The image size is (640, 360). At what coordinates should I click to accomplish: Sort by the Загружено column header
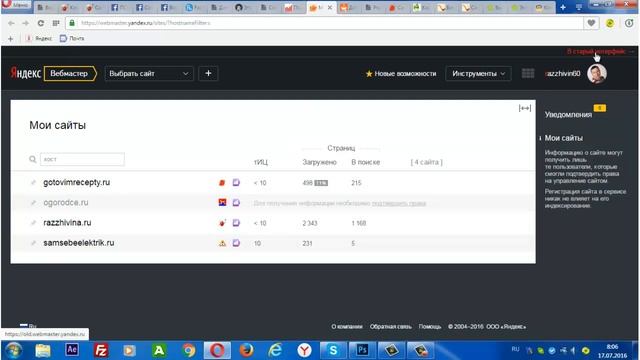[x=319, y=162]
